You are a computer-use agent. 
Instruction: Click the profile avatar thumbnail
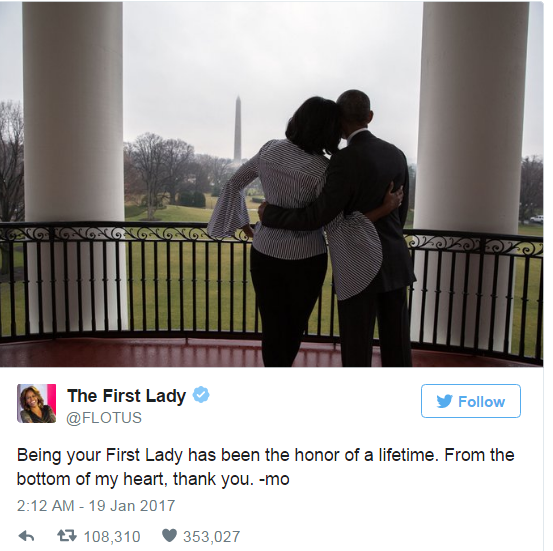[36, 403]
